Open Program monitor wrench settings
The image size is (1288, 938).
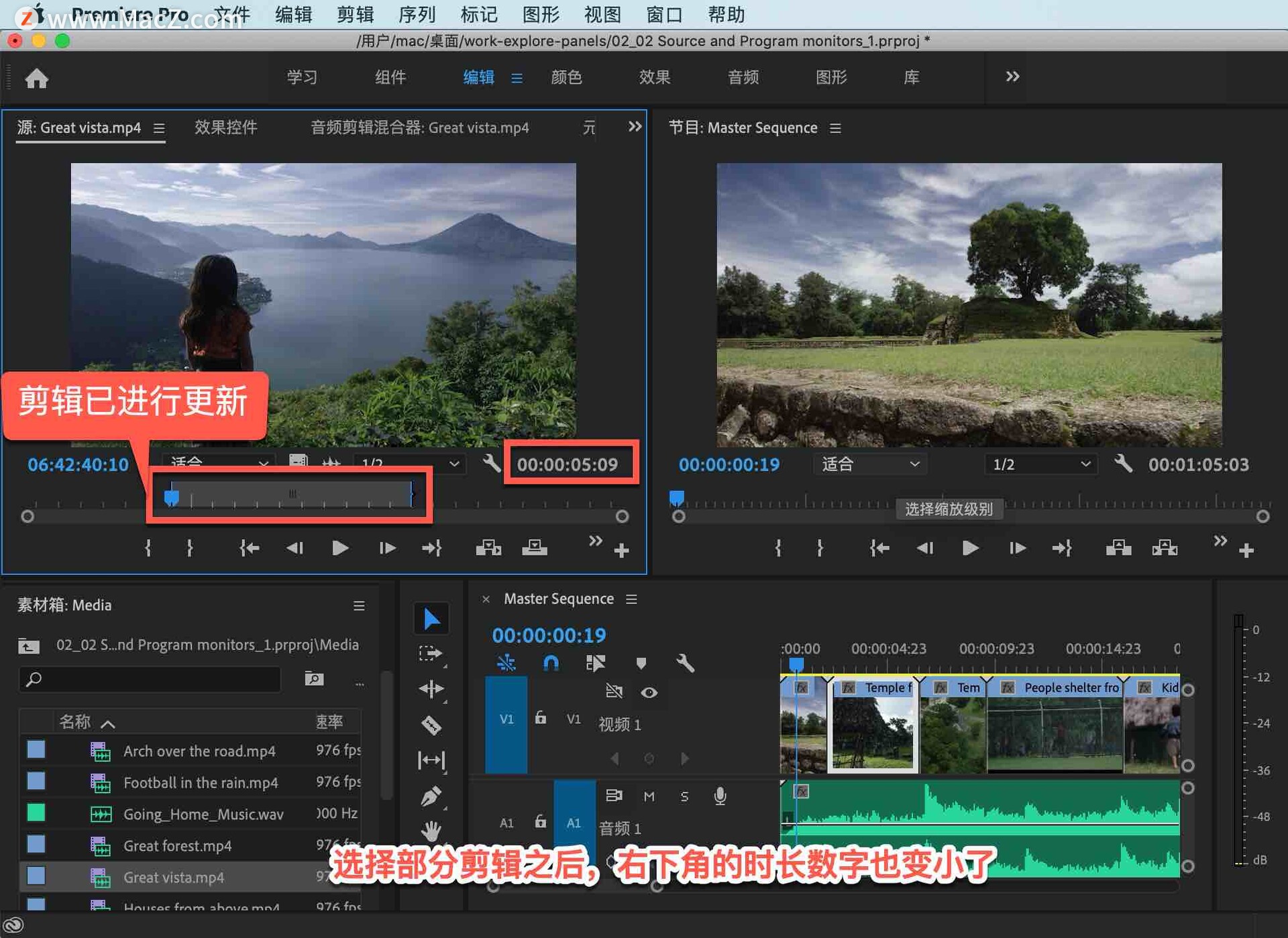pos(1124,464)
